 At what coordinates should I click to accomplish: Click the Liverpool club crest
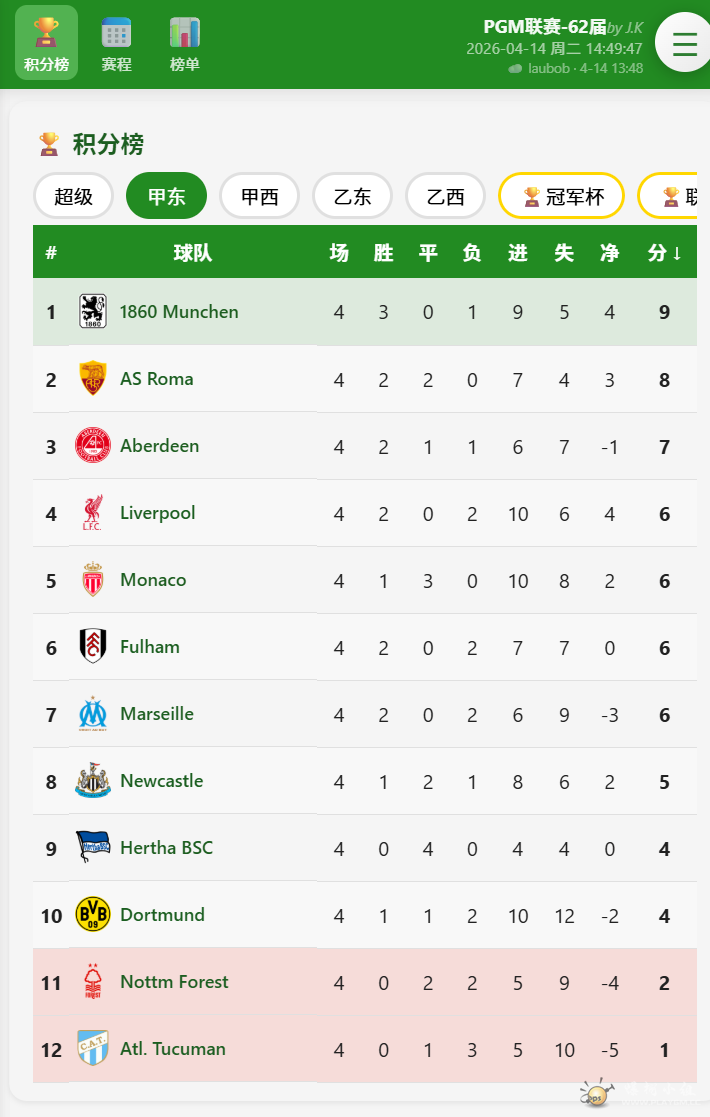click(93, 513)
